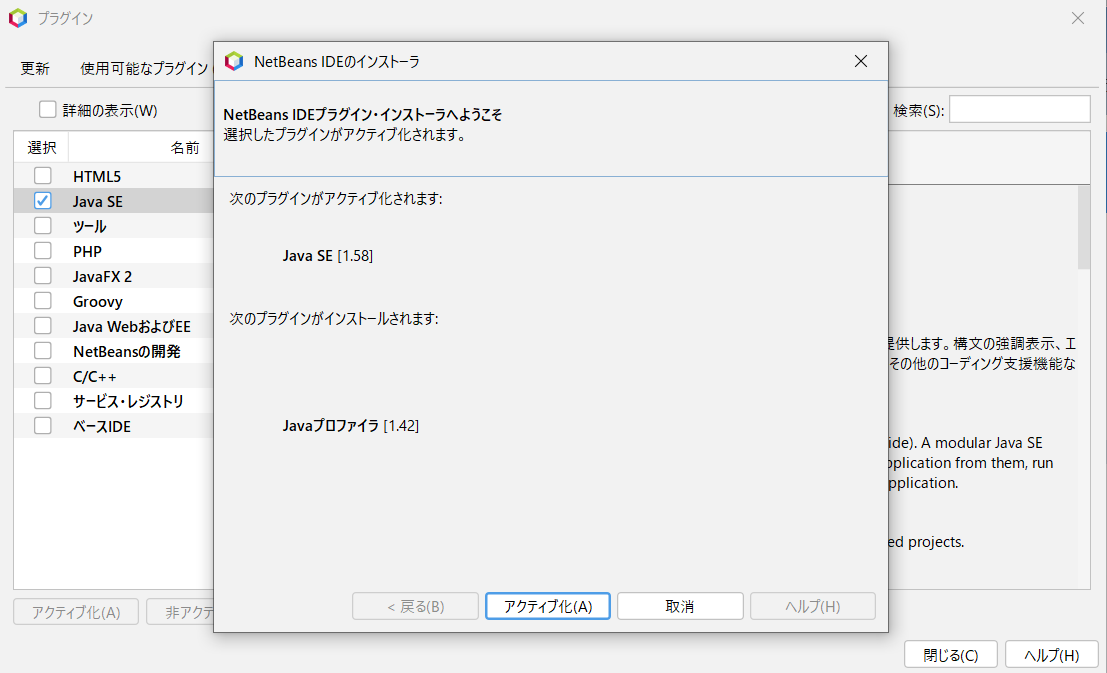This screenshot has height=673, width=1107.
Task: Check the PHP plugin checkbox
Action: click(x=42, y=251)
